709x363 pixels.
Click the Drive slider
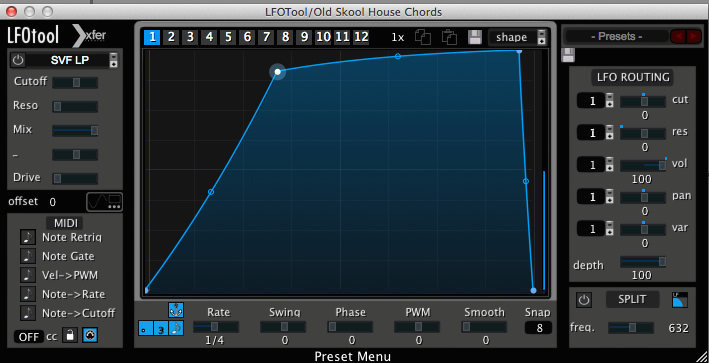(x=75, y=179)
